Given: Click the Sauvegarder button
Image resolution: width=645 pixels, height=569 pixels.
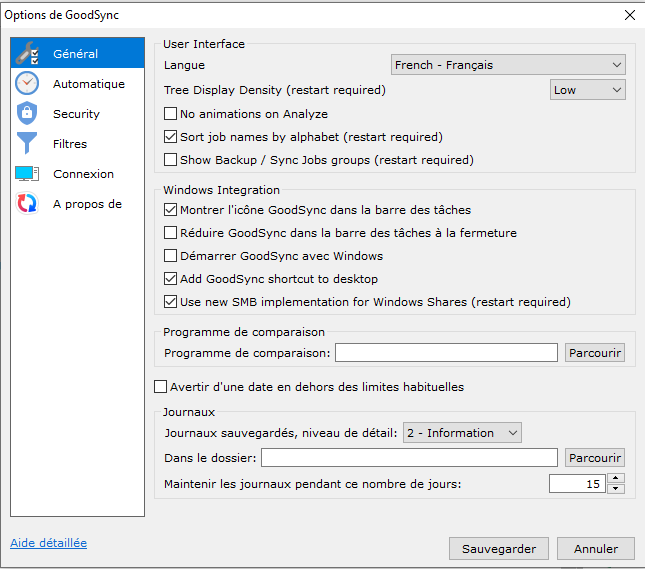Looking at the screenshot, I should tap(499, 548).
